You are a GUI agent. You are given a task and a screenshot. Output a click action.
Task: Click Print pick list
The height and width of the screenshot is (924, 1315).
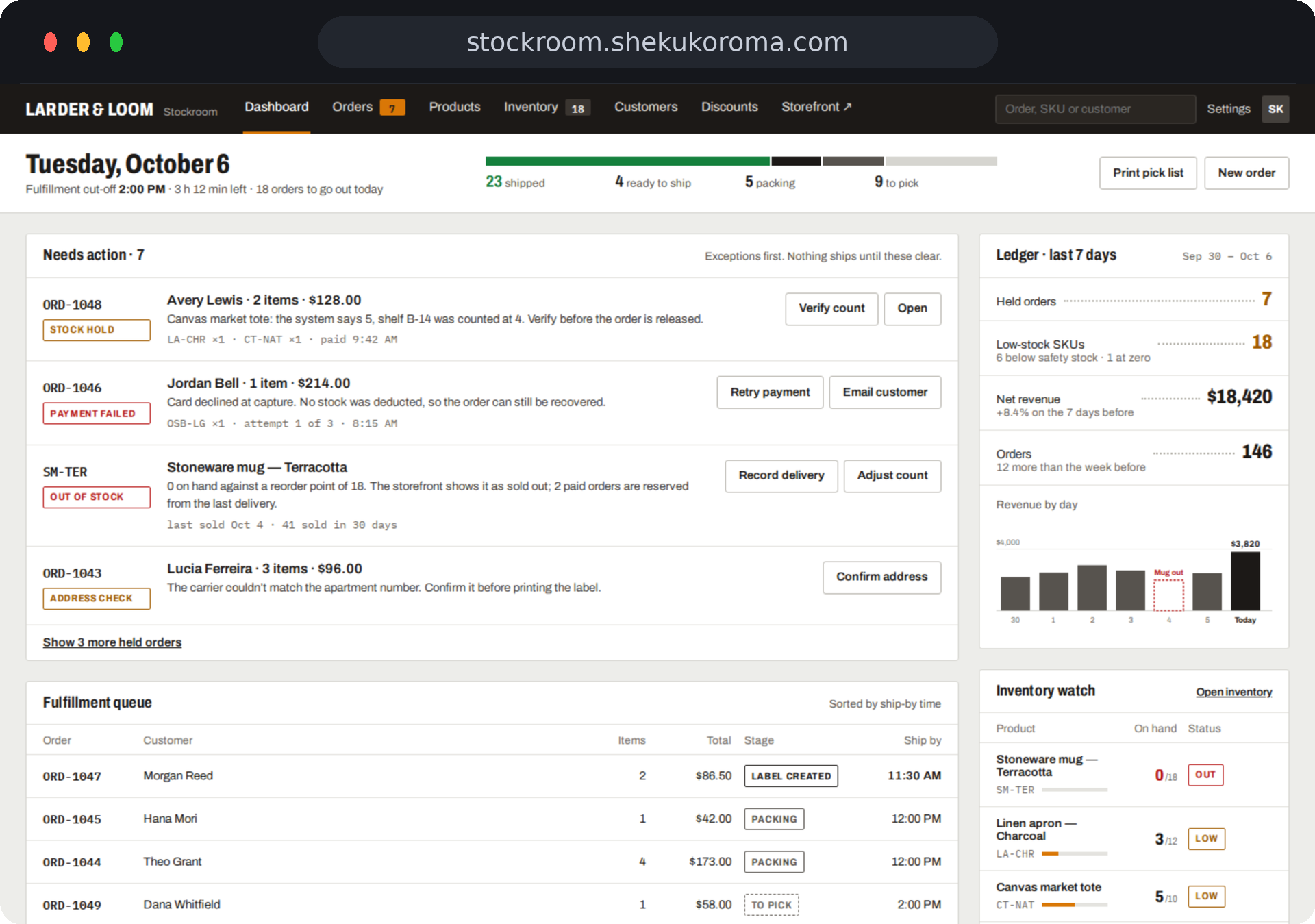pyautogui.click(x=1148, y=173)
